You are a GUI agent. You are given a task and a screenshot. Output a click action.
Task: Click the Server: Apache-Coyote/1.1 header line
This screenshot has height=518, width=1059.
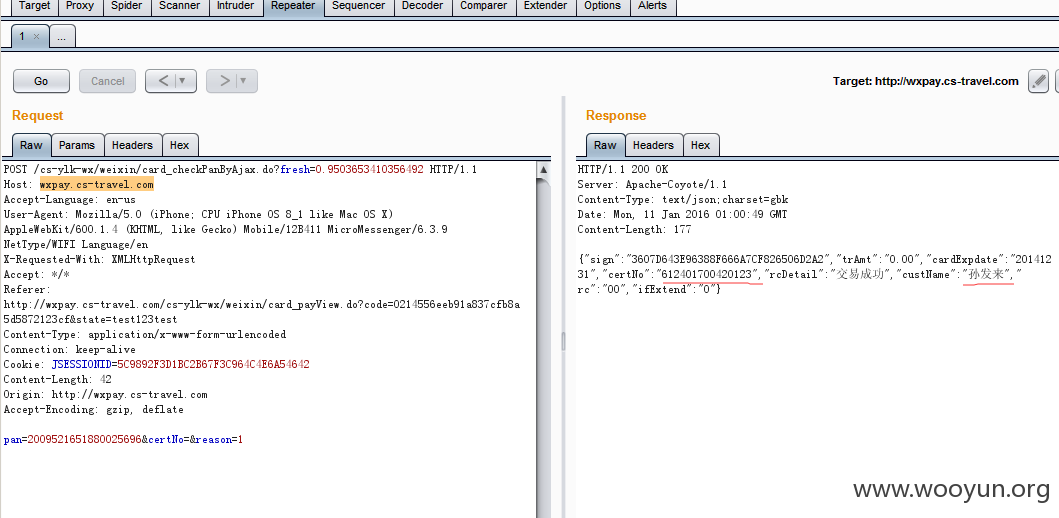click(651, 184)
